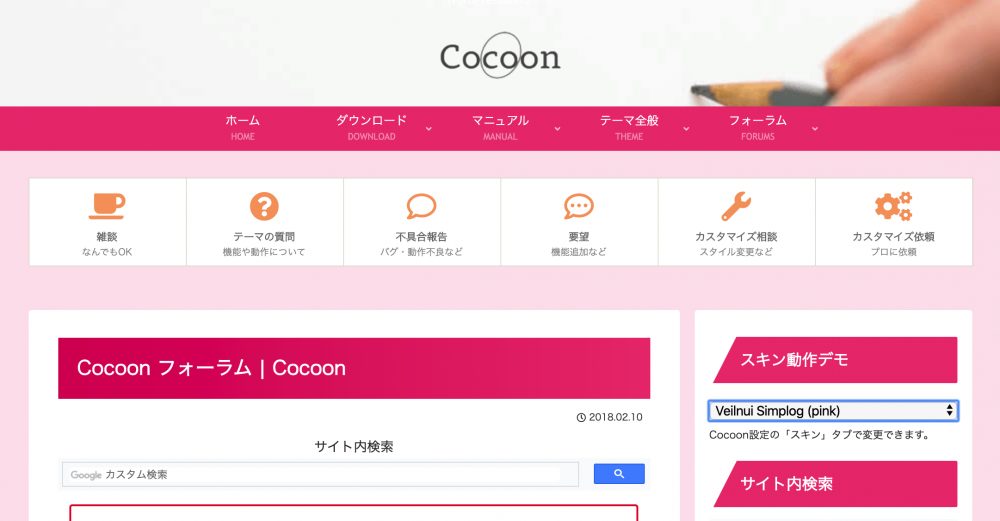Expand the ダウンロード menu chevron

(429, 129)
